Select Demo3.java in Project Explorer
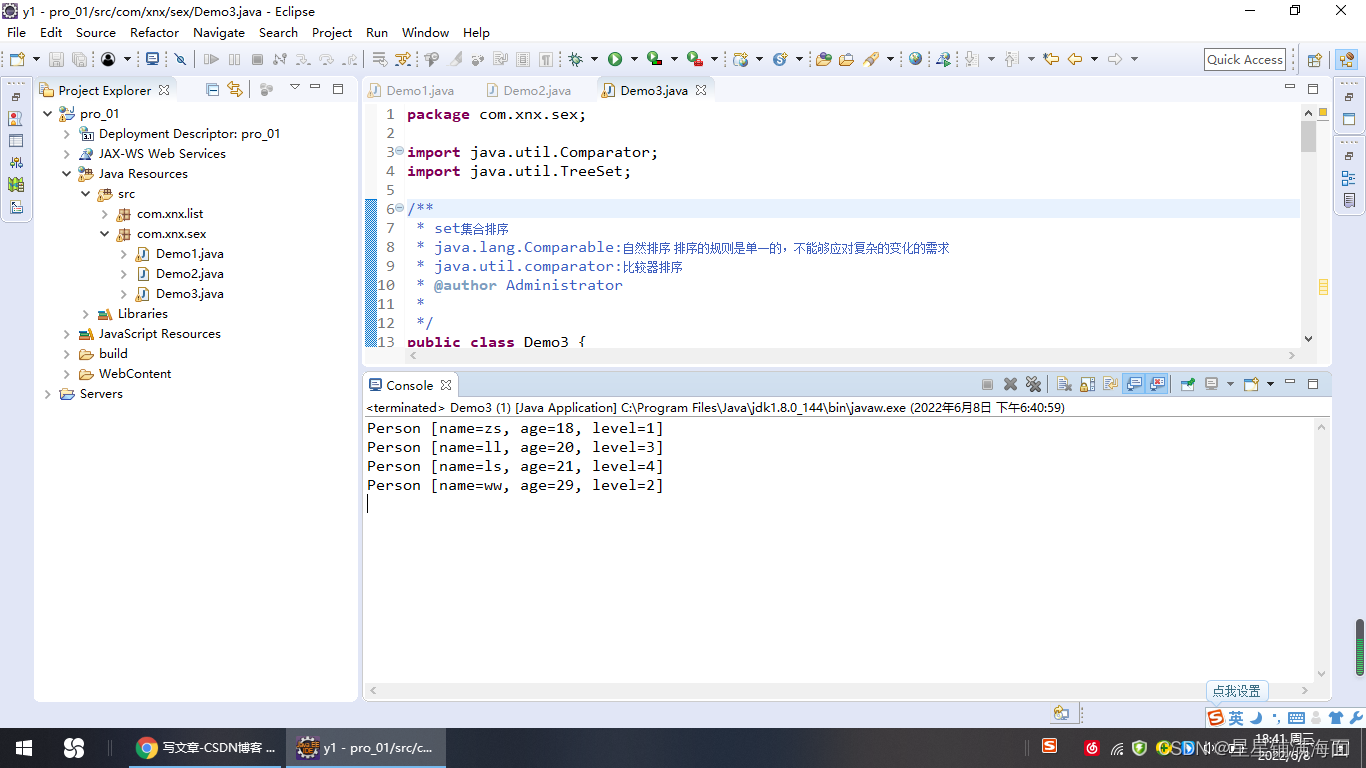This screenshot has height=768, width=1366. tap(189, 294)
